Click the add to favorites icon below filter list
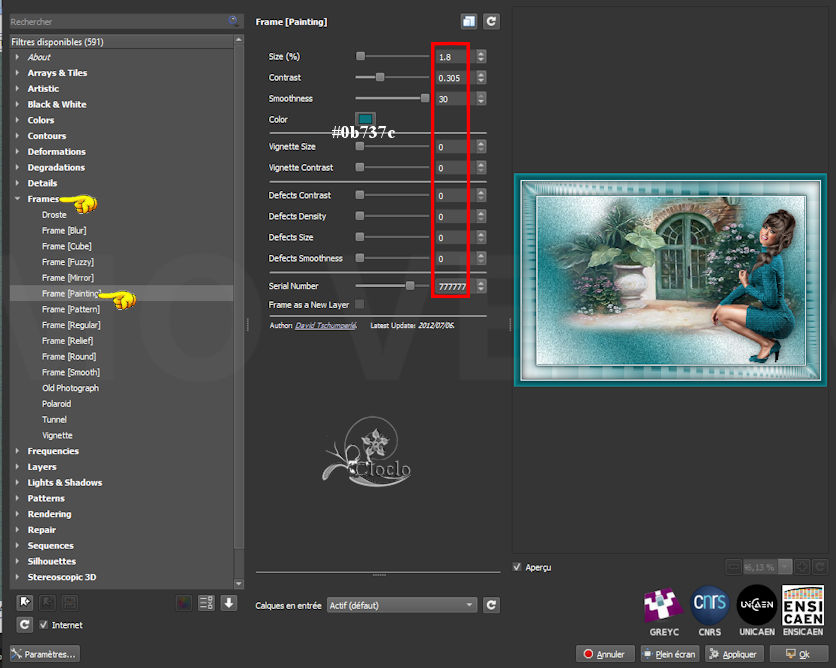 (x=25, y=602)
